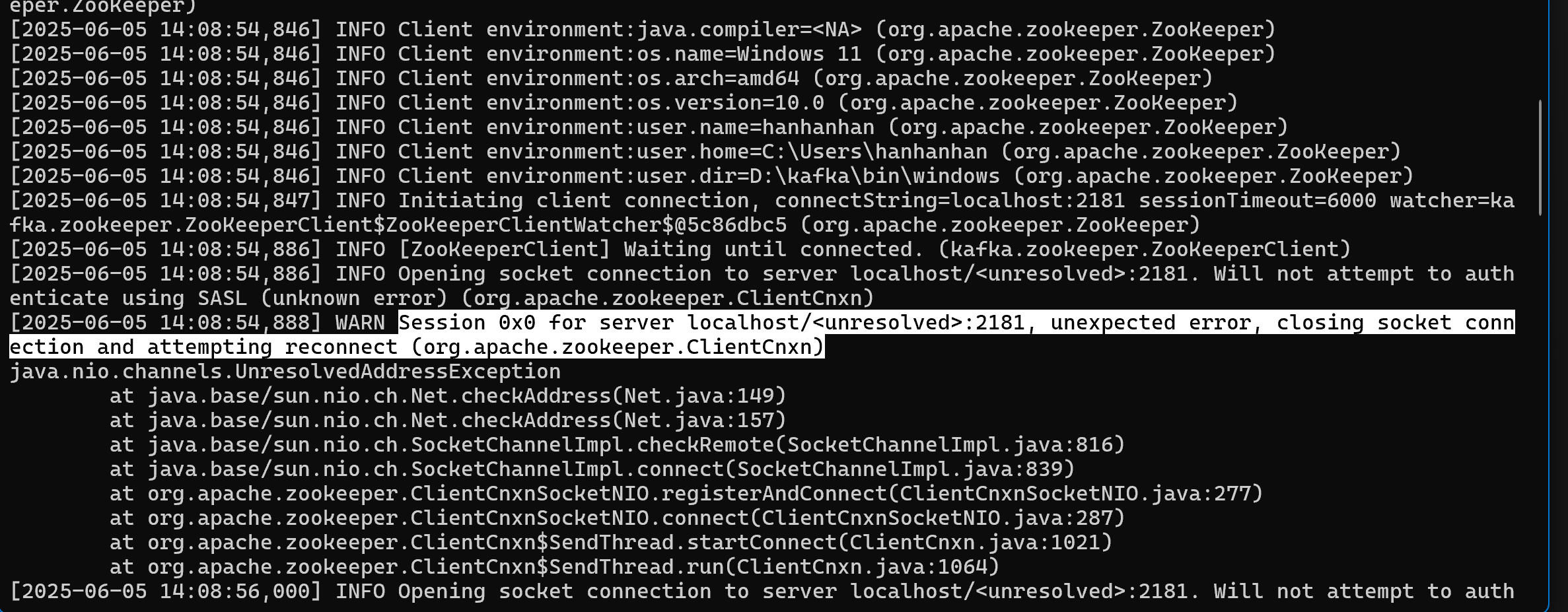
Task: Click the 14:08:56,000 Opening socket connection line
Action: (762, 592)
